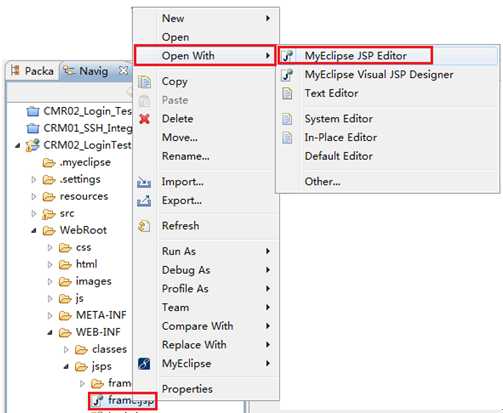Collapse the CRM02_LoginTest project node
This screenshot has height=413, width=503.
[x=18, y=145]
